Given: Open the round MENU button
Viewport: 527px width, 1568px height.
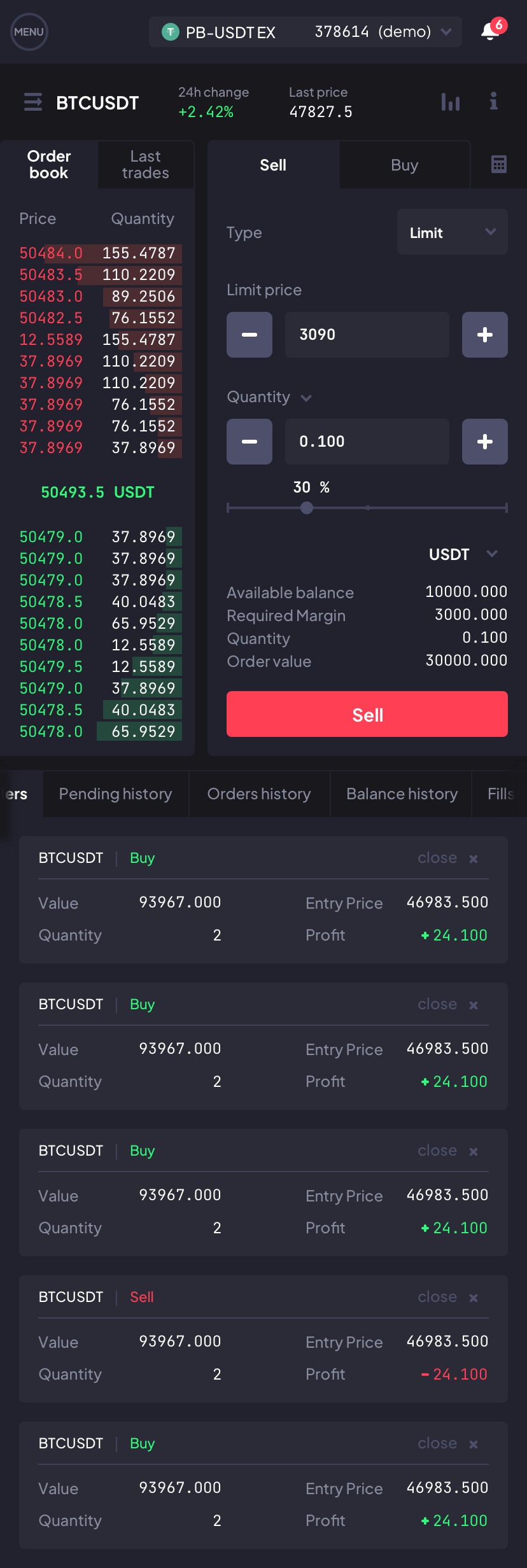Looking at the screenshot, I should point(29,32).
